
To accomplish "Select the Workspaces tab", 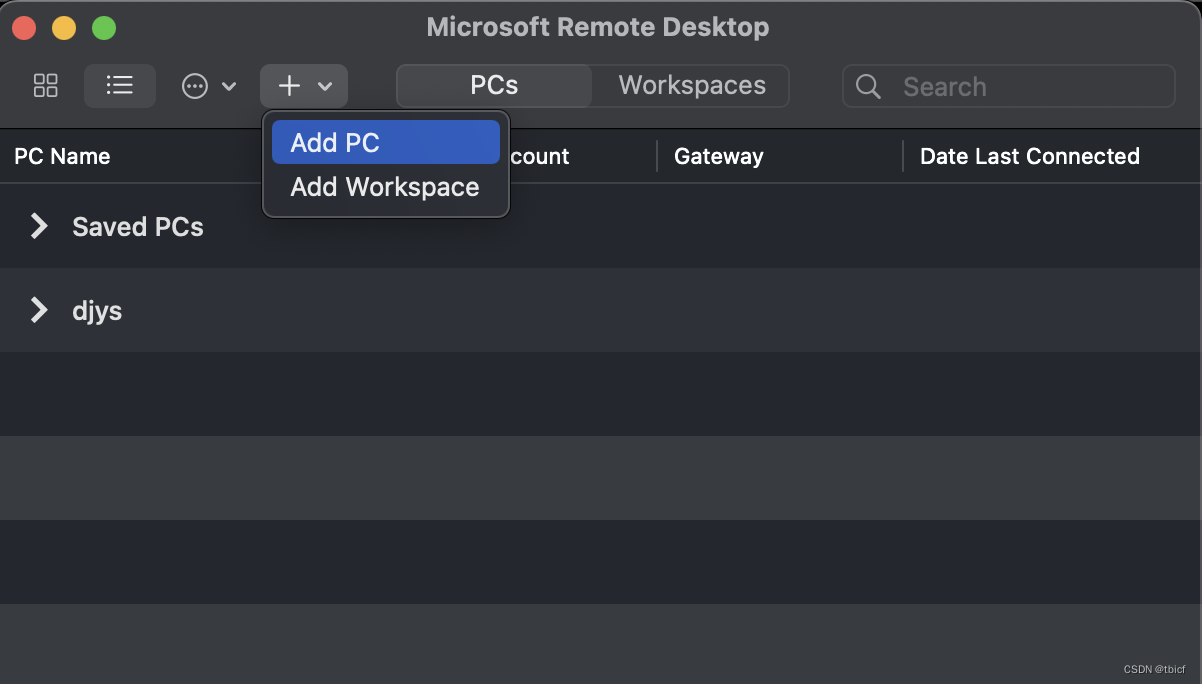I will pos(692,86).
